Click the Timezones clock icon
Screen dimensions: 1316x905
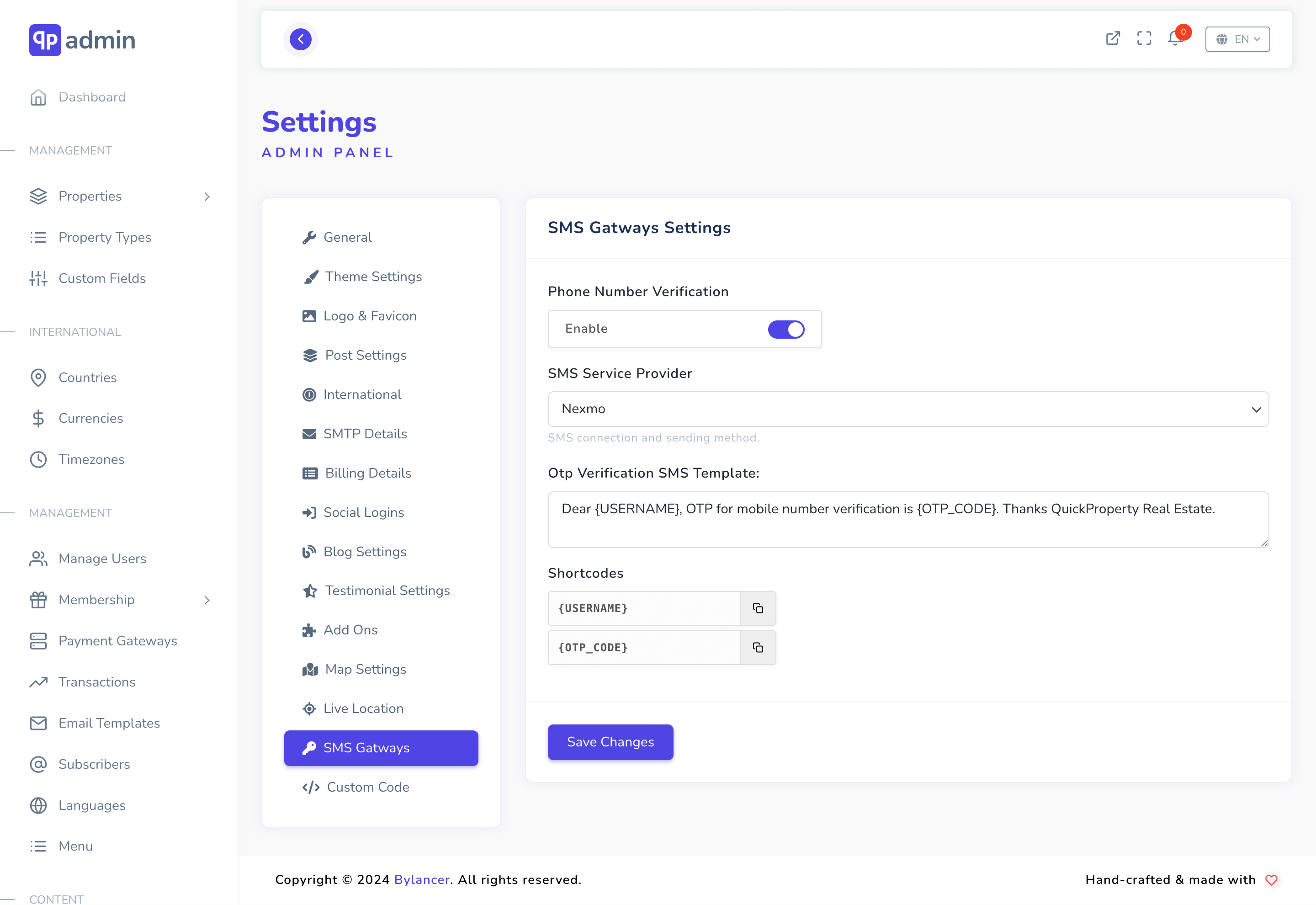point(38,459)
